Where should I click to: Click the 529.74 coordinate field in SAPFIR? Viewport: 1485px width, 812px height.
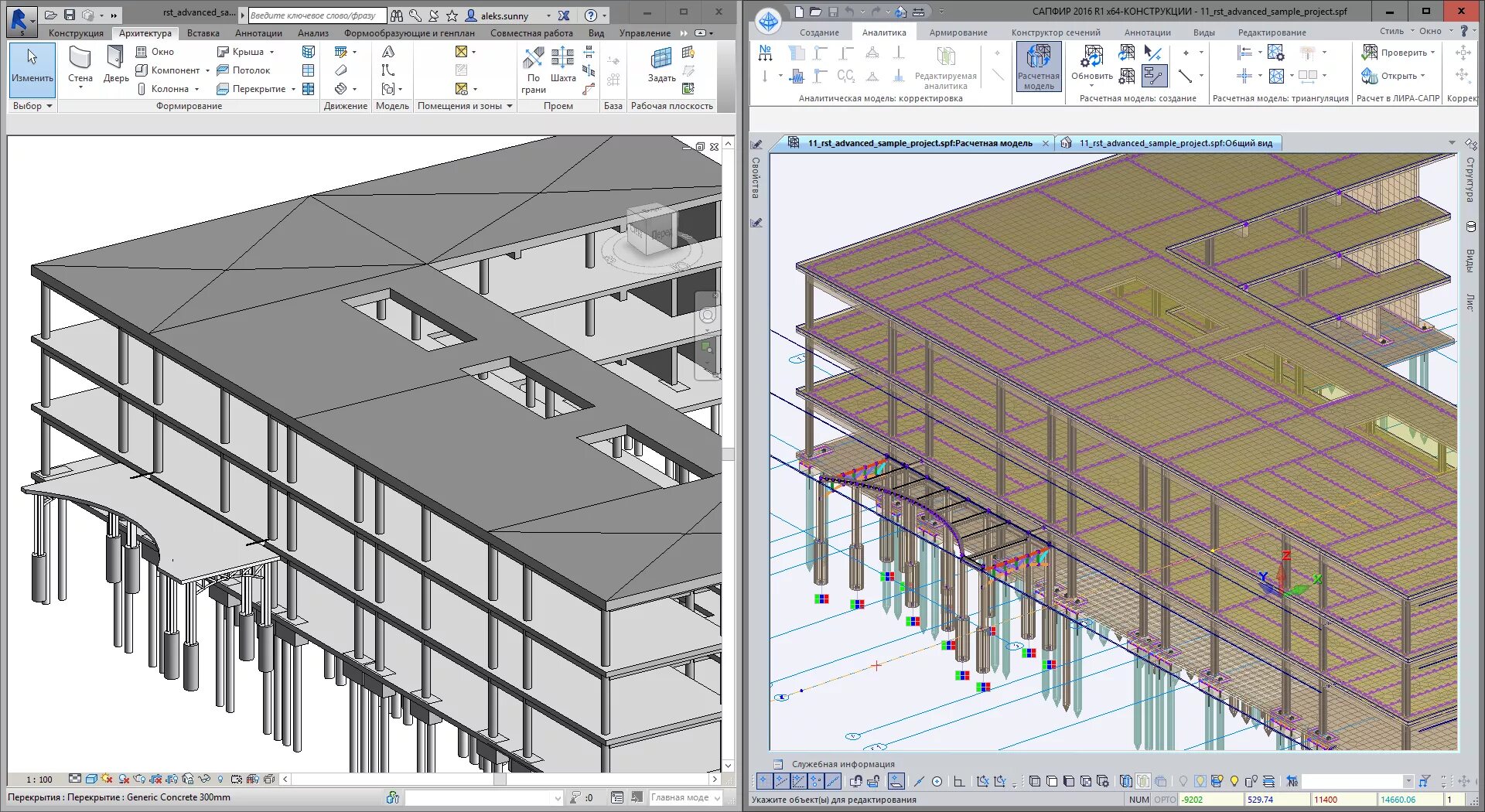pyautogui.click(x=1277, y=800)
